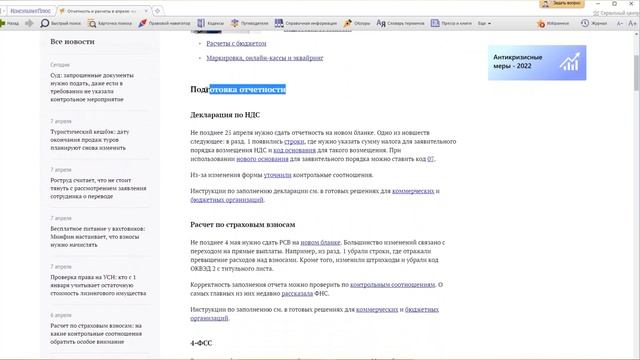Screen dimensions: 640x360
Task: Open Путеводители from toolbar
Action: 249,23
